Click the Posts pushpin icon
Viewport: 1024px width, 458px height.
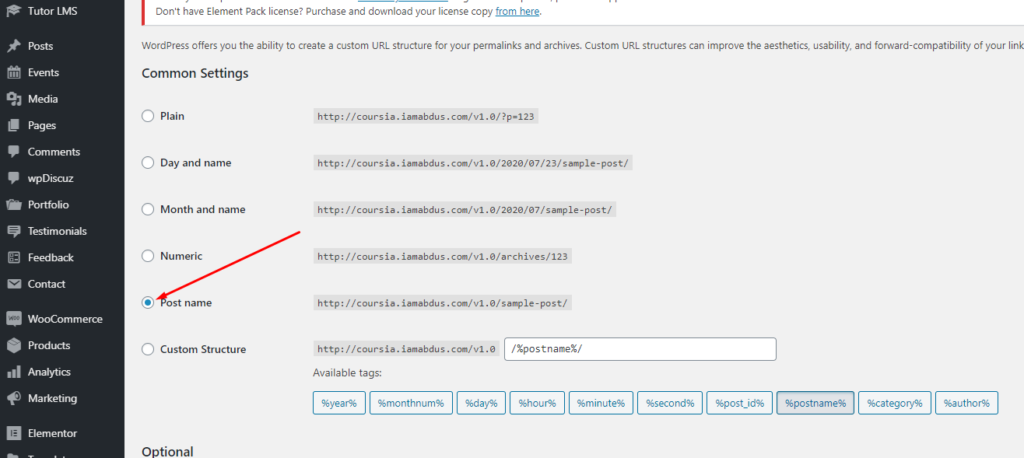pyautogui.click(x=13, y=46)
